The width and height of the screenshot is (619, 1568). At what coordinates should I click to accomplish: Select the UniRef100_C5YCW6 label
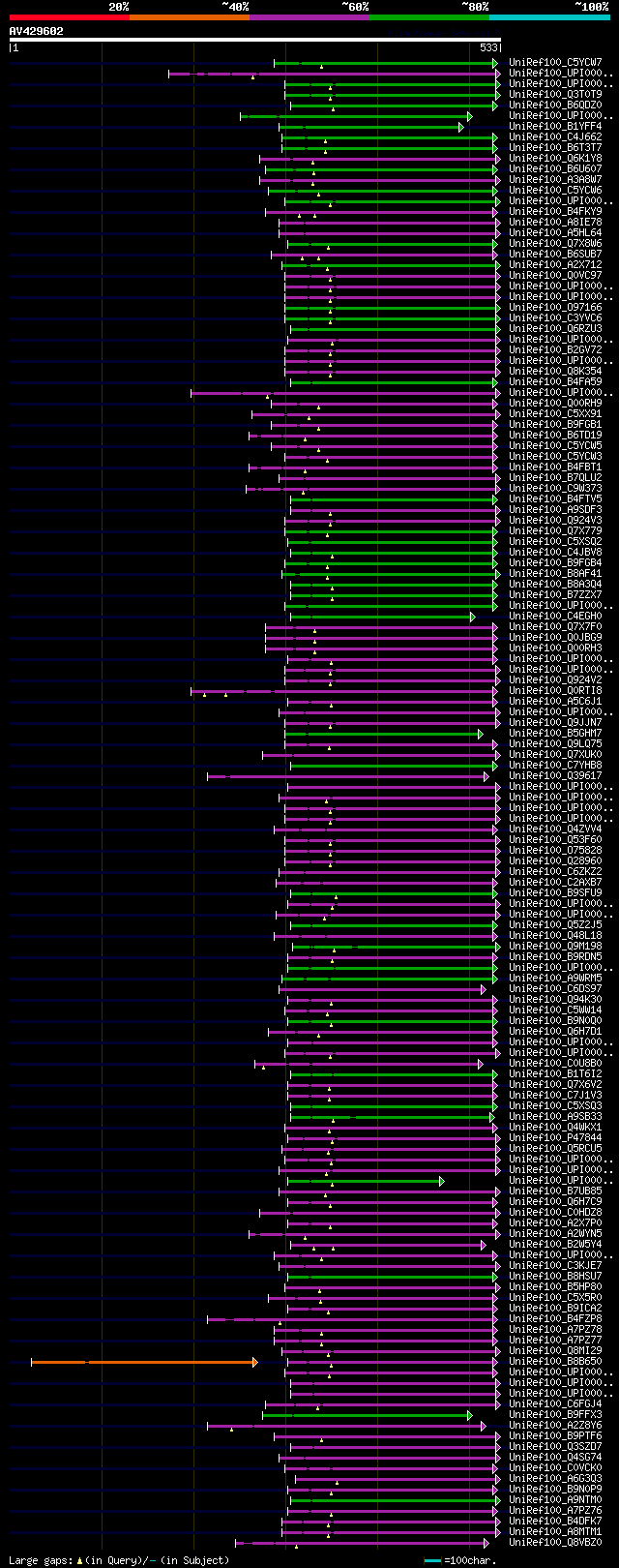point(555,190)
